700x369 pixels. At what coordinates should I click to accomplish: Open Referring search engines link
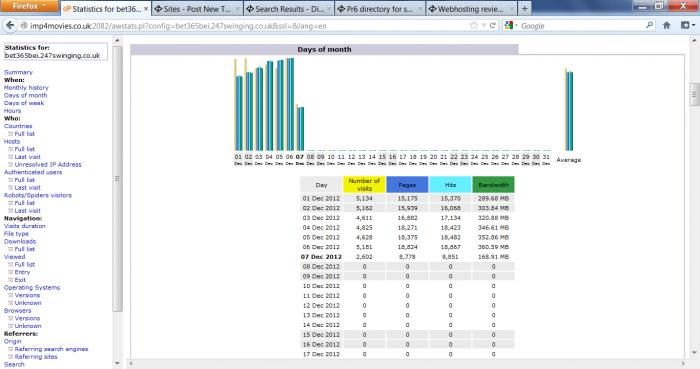[x=51, y=349]
